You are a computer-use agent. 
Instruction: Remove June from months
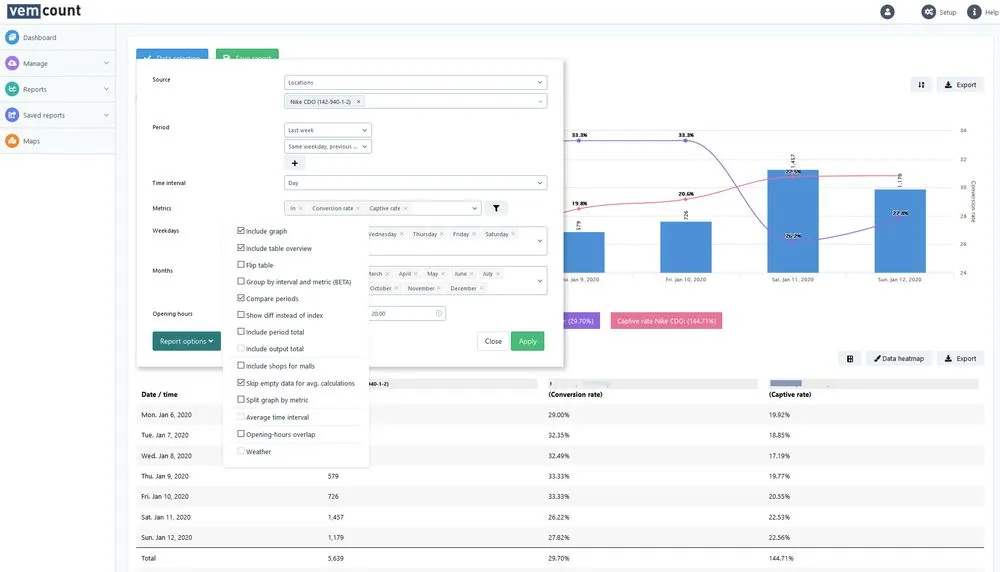[x=472, y=274]
